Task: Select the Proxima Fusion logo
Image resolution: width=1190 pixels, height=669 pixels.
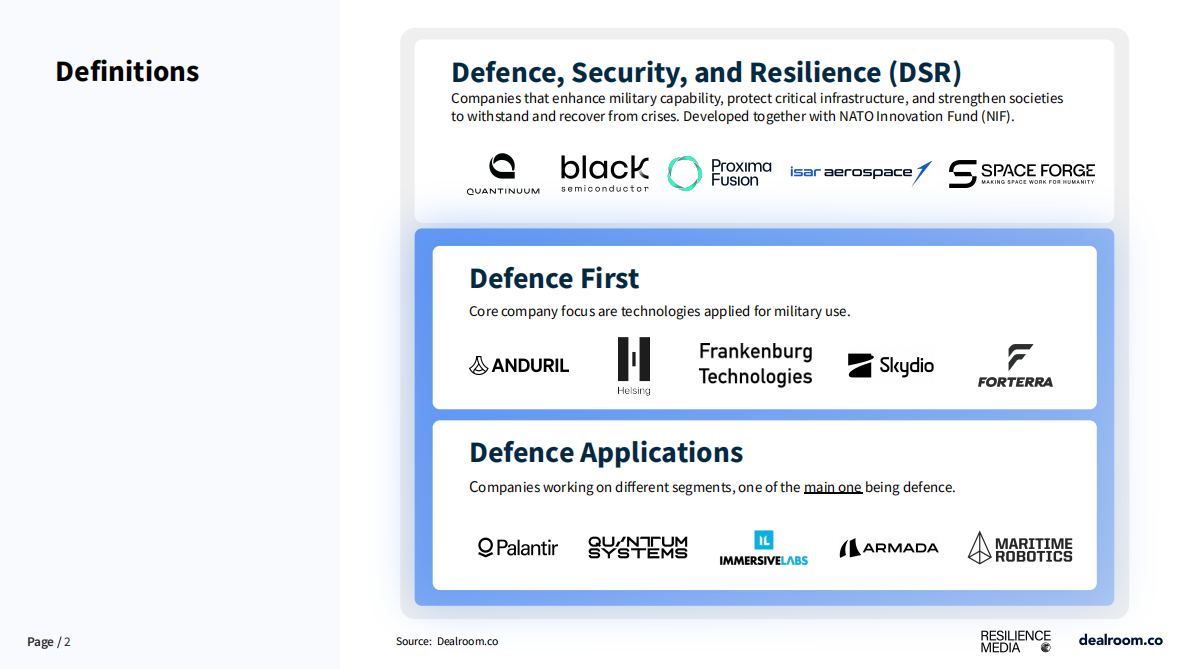Action: coord(719,173)
